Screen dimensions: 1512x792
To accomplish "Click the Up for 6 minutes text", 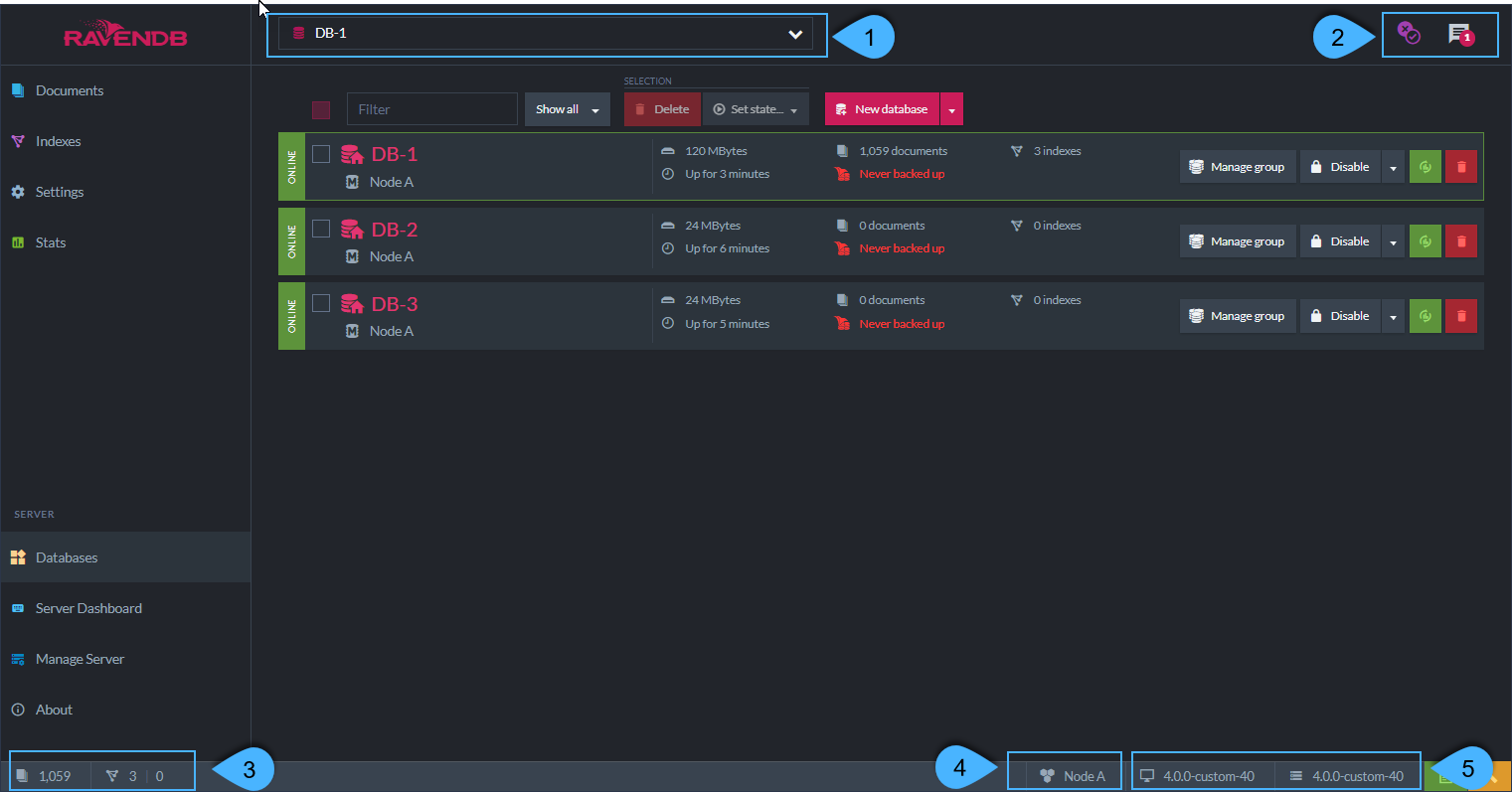I will [727, 248].
